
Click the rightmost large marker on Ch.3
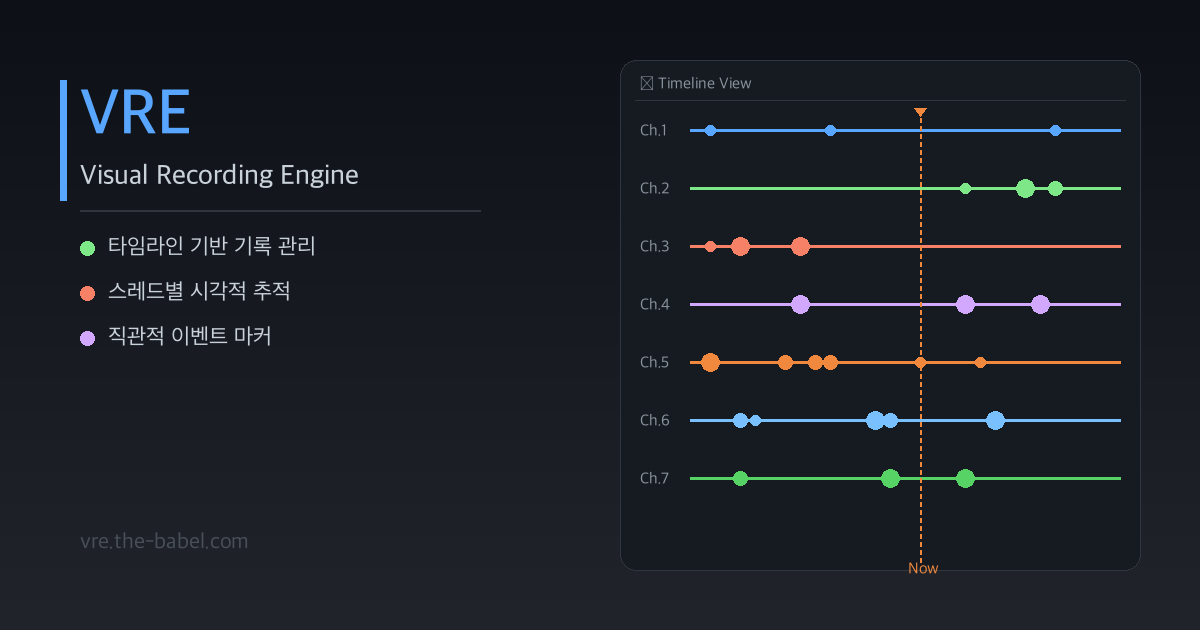click(x=800, y=246)
